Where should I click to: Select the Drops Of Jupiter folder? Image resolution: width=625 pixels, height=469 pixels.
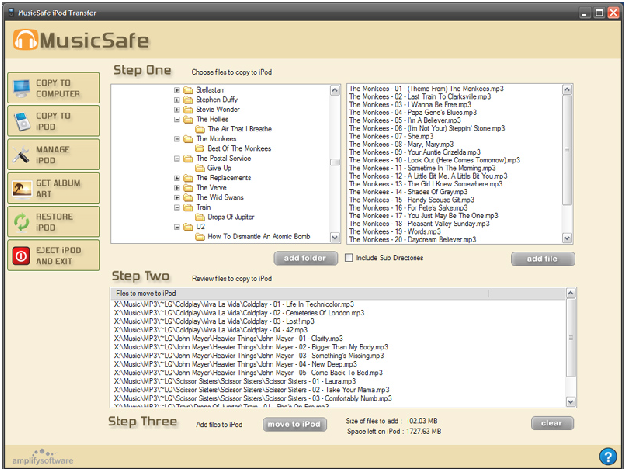[231, 217]
